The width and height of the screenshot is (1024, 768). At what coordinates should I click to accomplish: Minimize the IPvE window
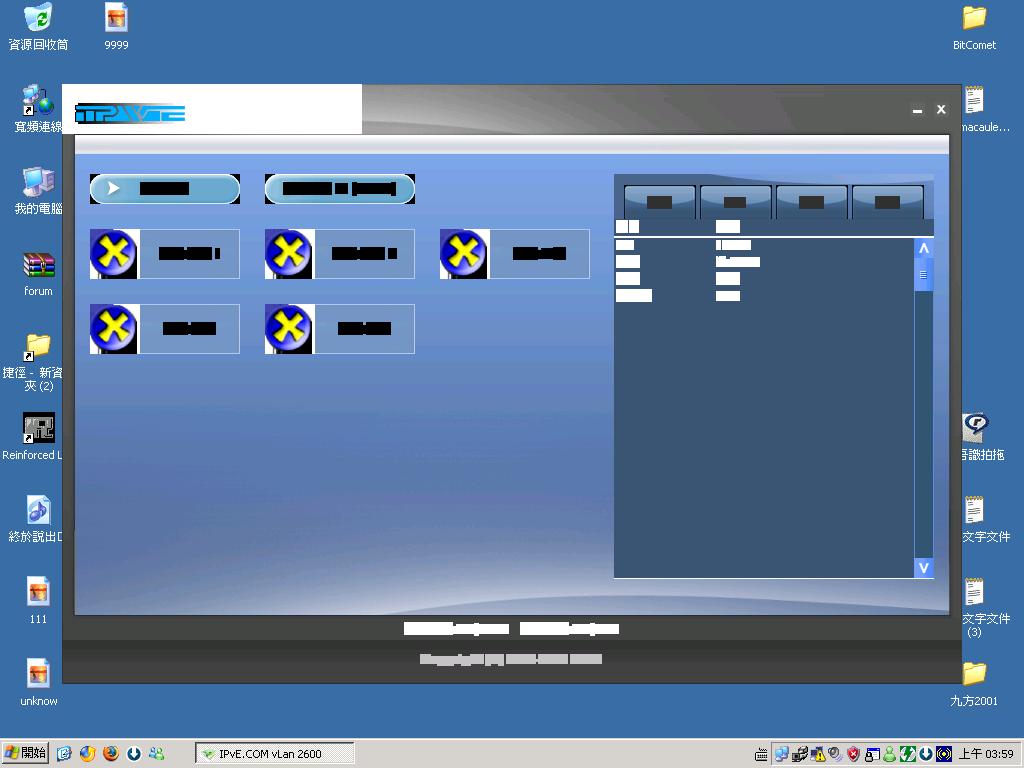918,110
